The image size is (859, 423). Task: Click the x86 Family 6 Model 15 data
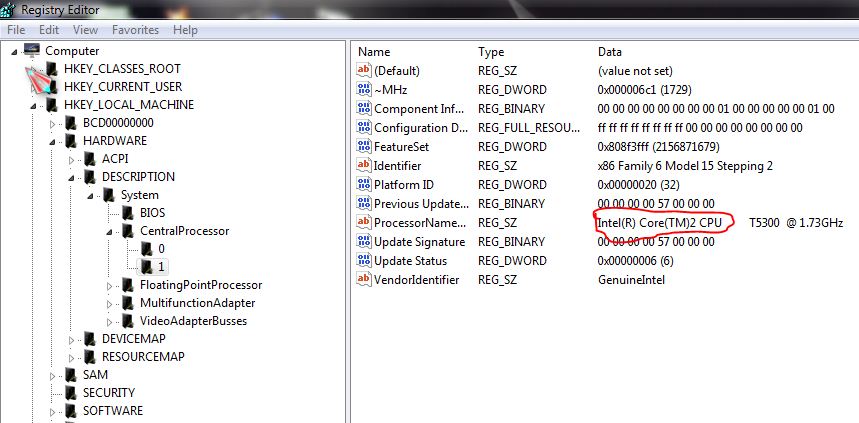(x=685, y=165)
